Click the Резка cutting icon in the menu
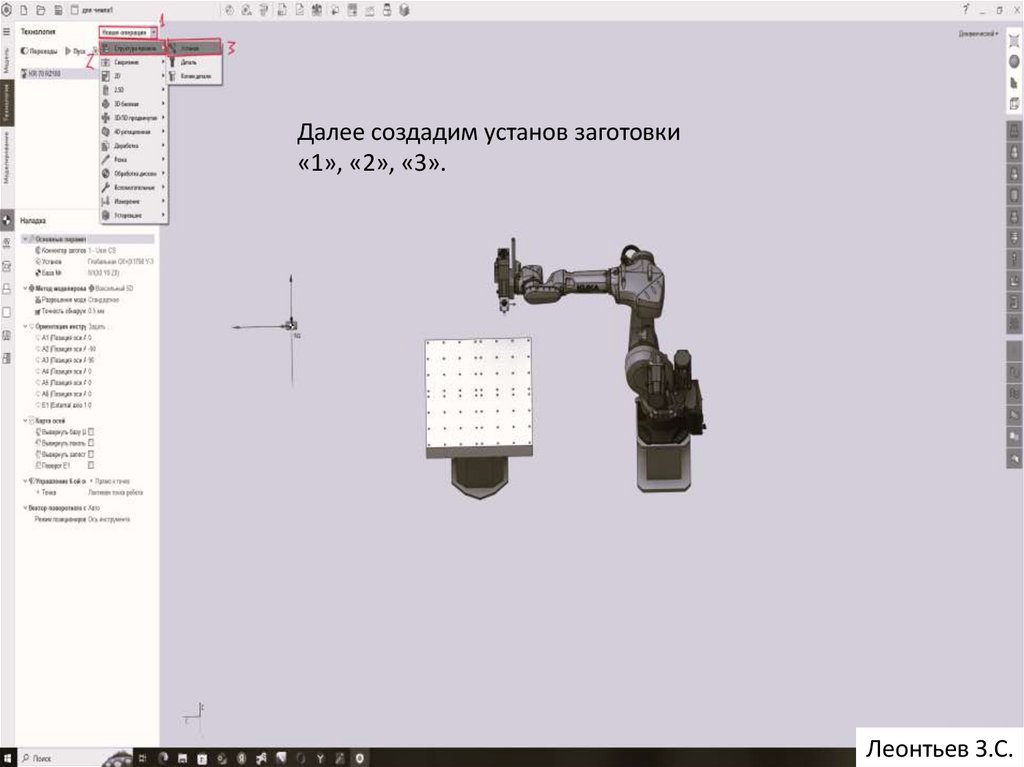The width and height of the screenshot is (1024, 767). coord(106,159)
